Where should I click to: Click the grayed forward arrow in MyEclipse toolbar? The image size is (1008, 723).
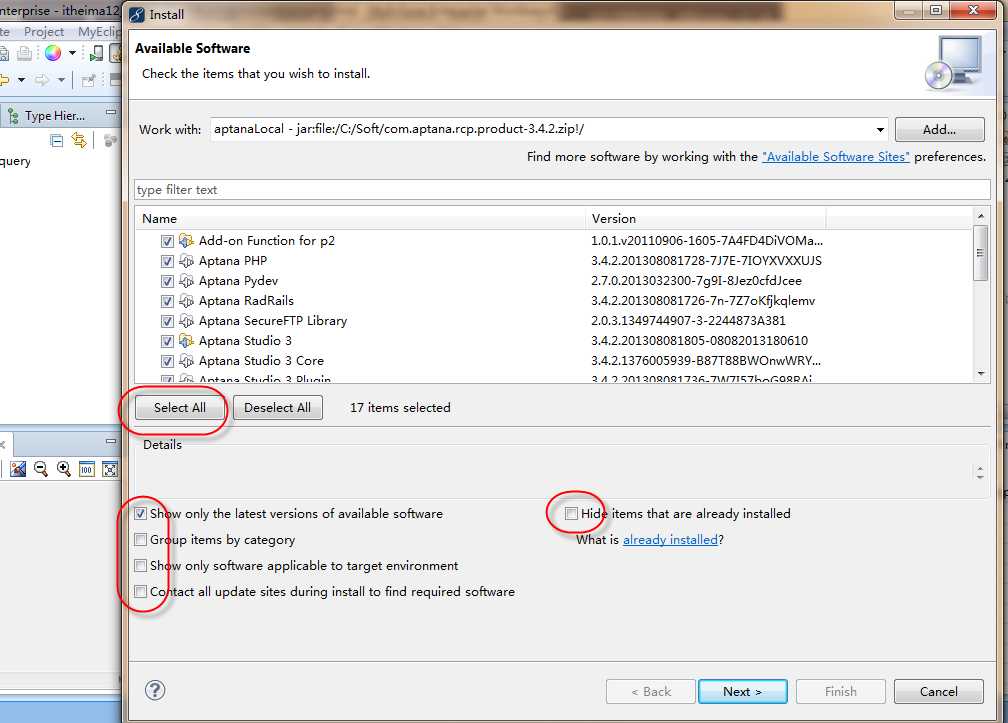coord(42,80)
